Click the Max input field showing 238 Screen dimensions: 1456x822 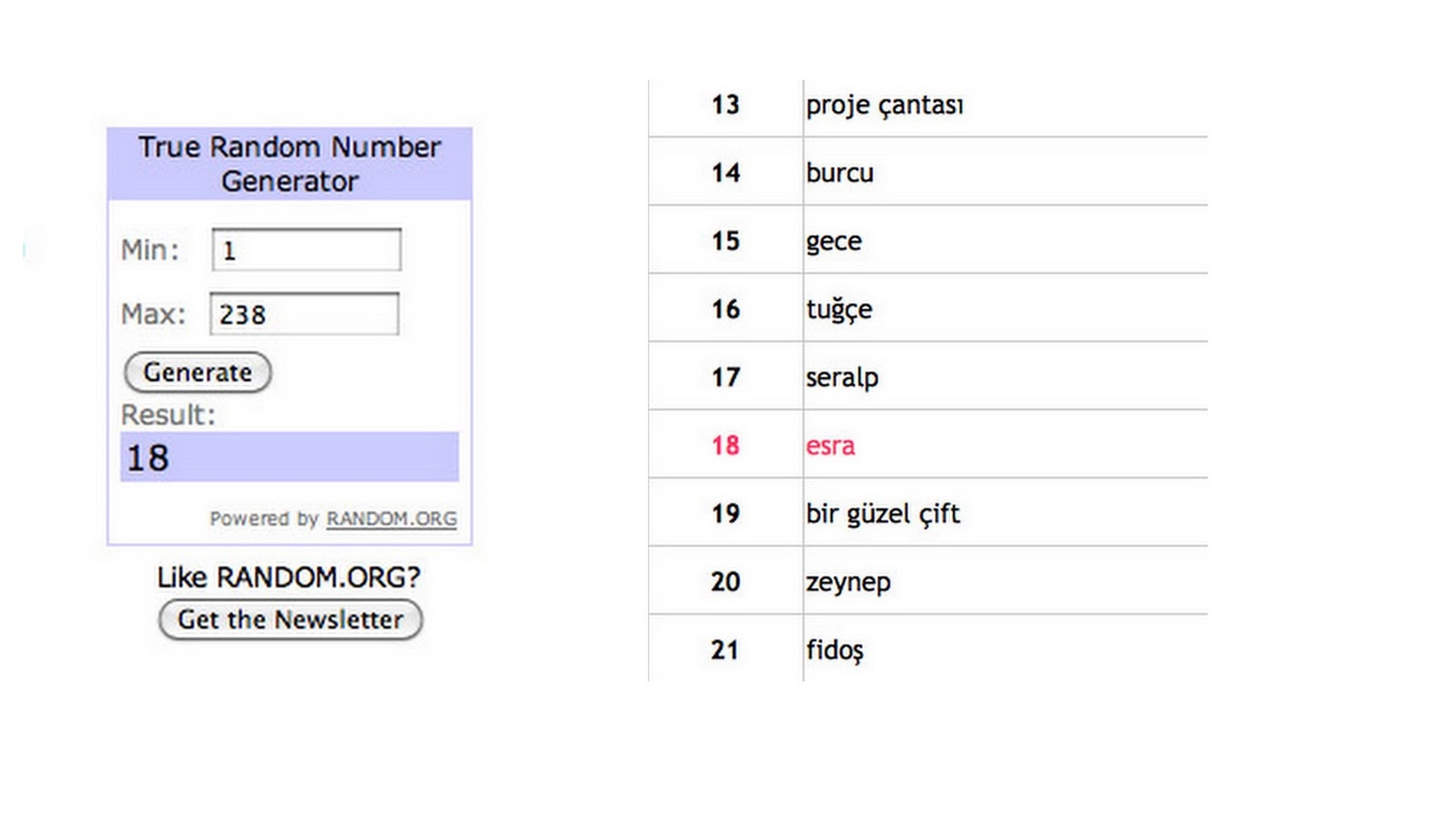[x=304, y=314]
